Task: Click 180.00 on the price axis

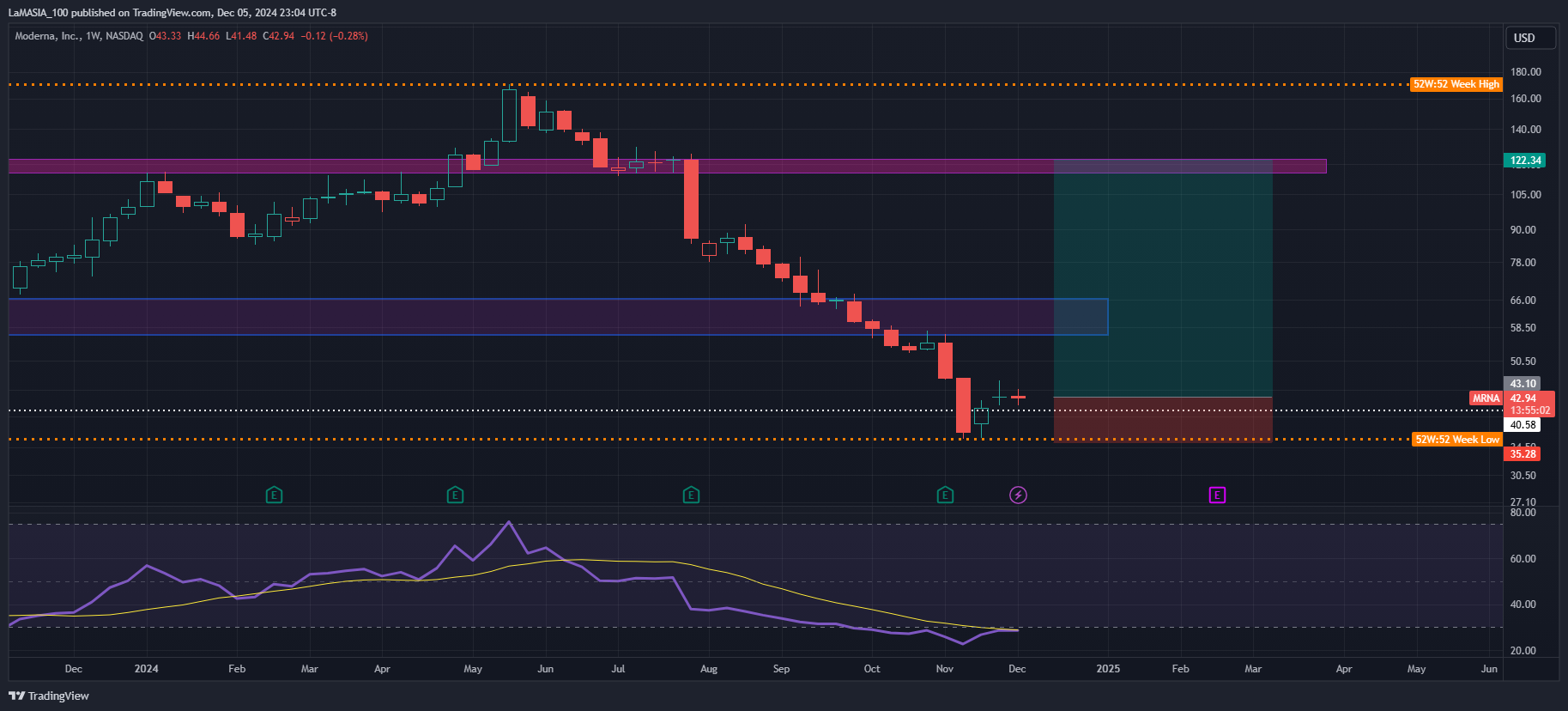Action: (x=1526, y=72)
